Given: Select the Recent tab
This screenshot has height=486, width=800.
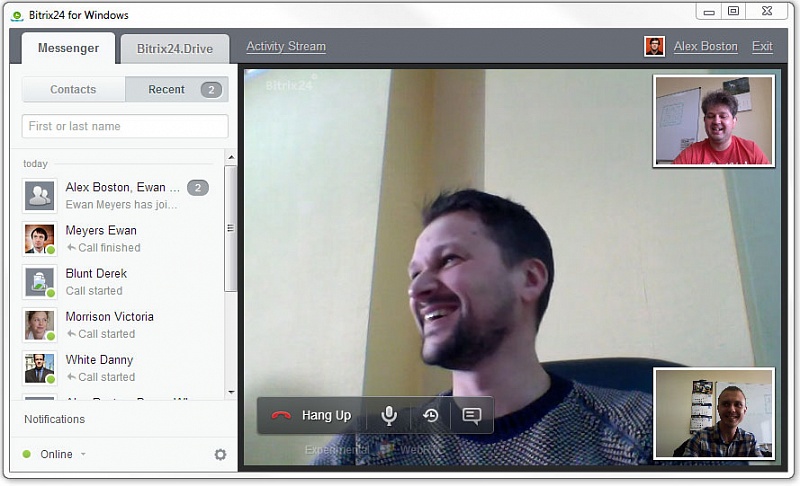Looking at the screenshot, I should pos(177,89).
